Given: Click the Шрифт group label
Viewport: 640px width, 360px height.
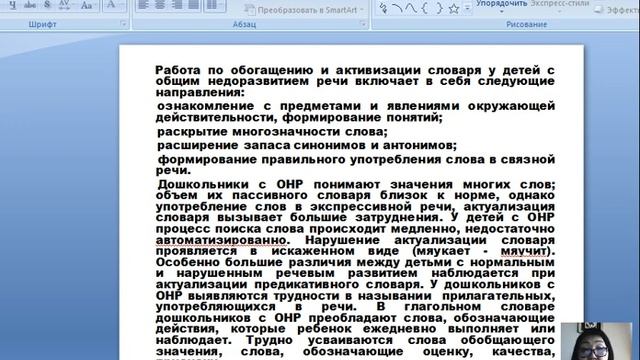Looking at the screenshot, I should [42, 24].
